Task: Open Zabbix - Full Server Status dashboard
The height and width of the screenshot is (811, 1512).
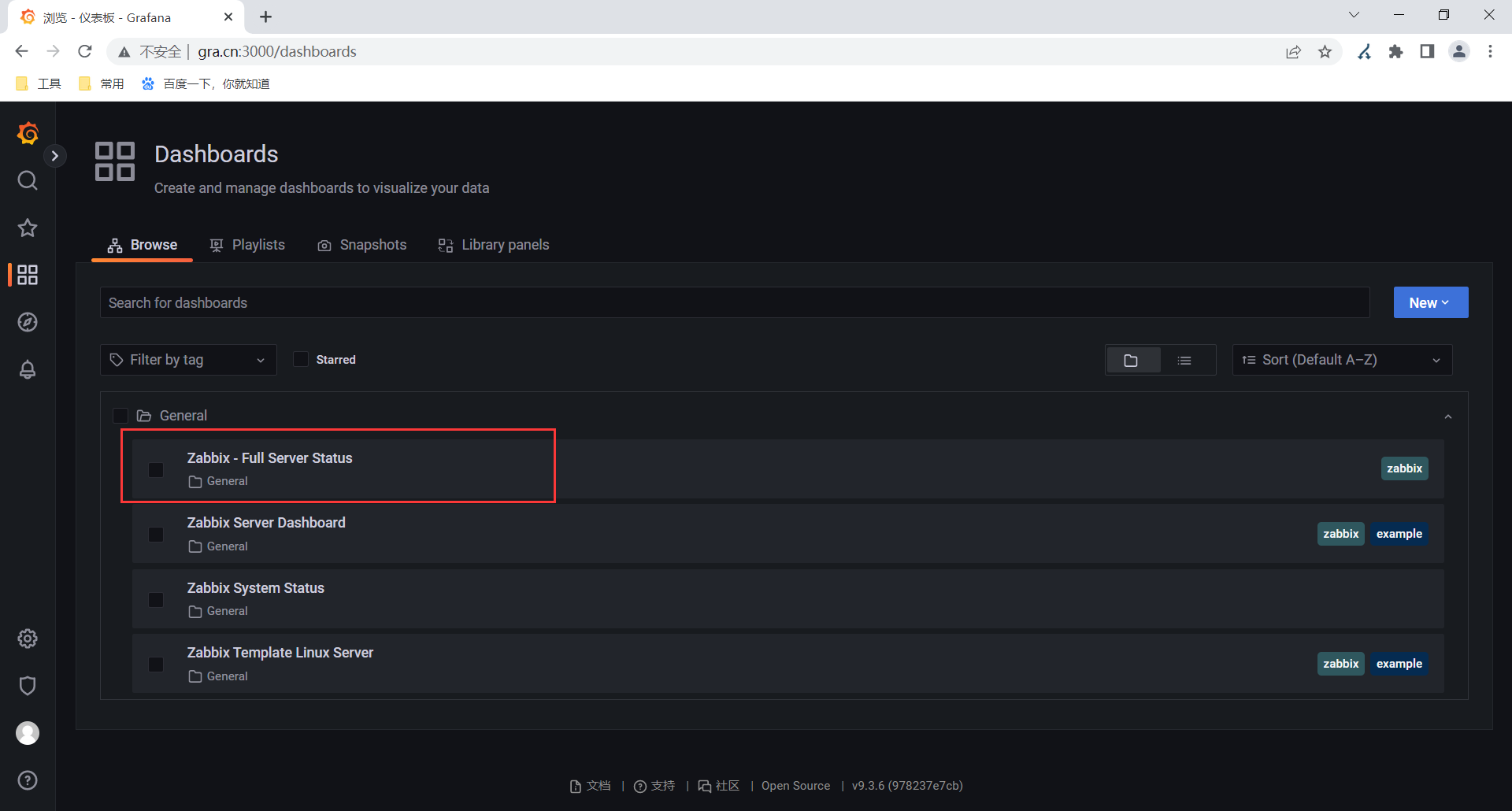Action: tap(270, 458)
